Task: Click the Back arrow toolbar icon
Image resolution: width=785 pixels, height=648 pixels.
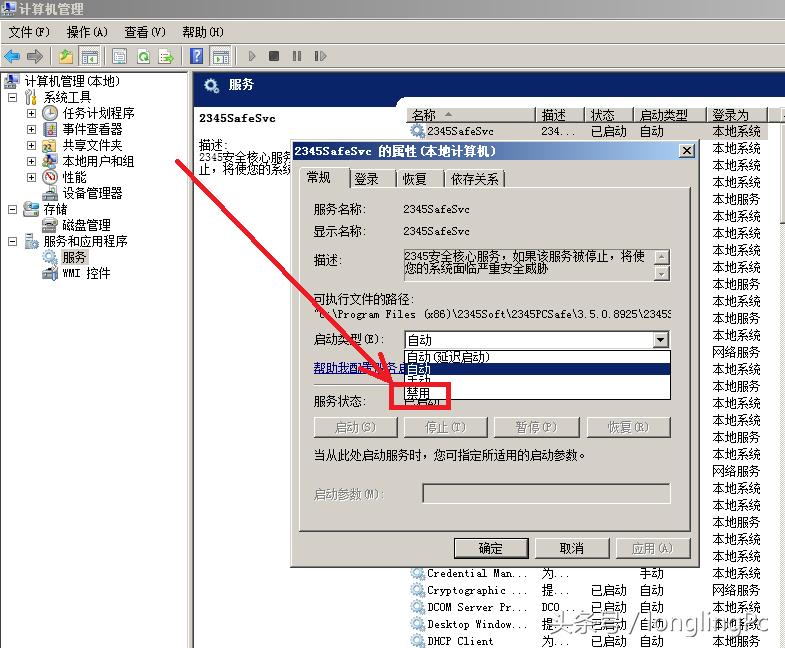Action: coord(12,56)
